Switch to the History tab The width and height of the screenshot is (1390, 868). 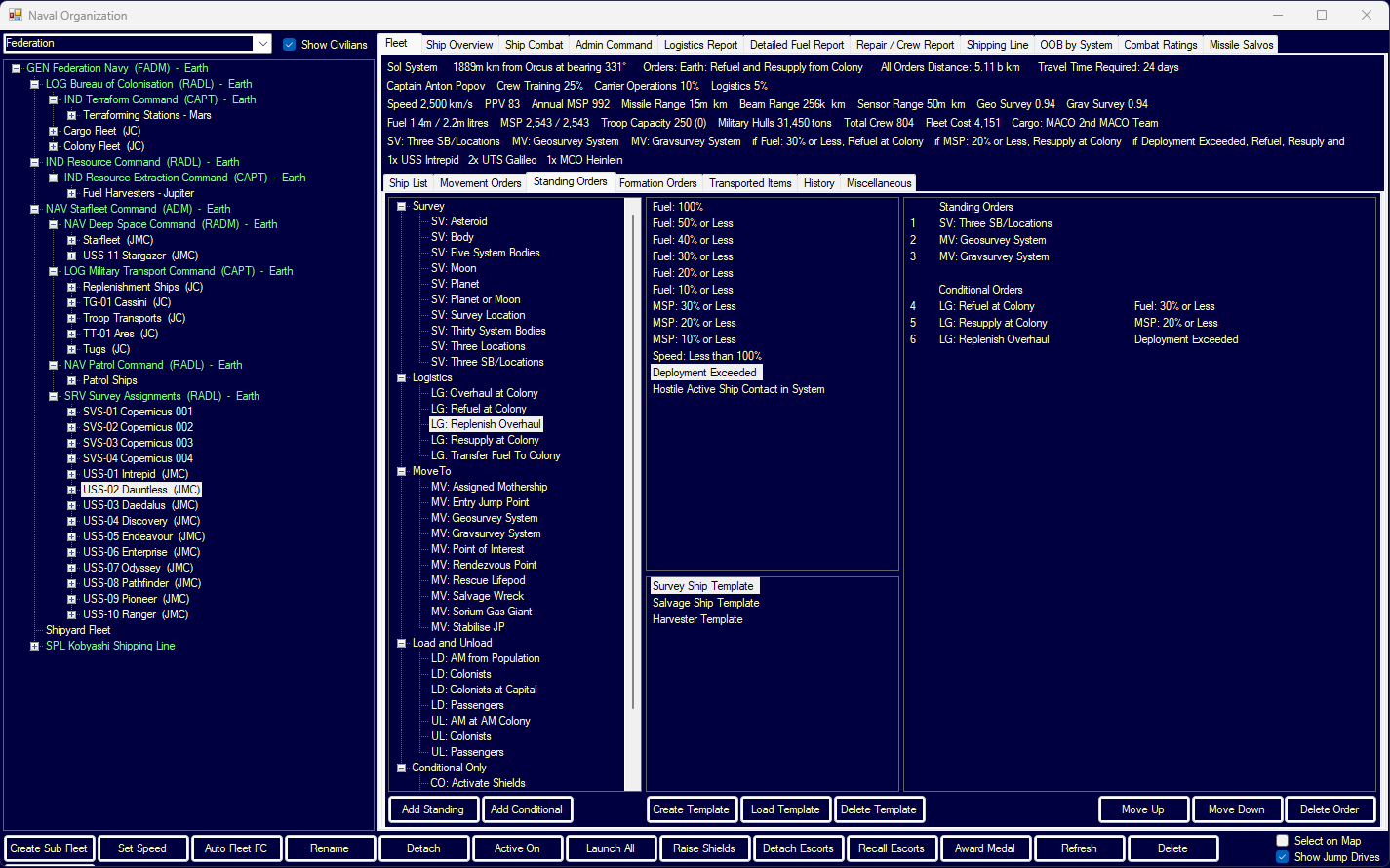818,183
